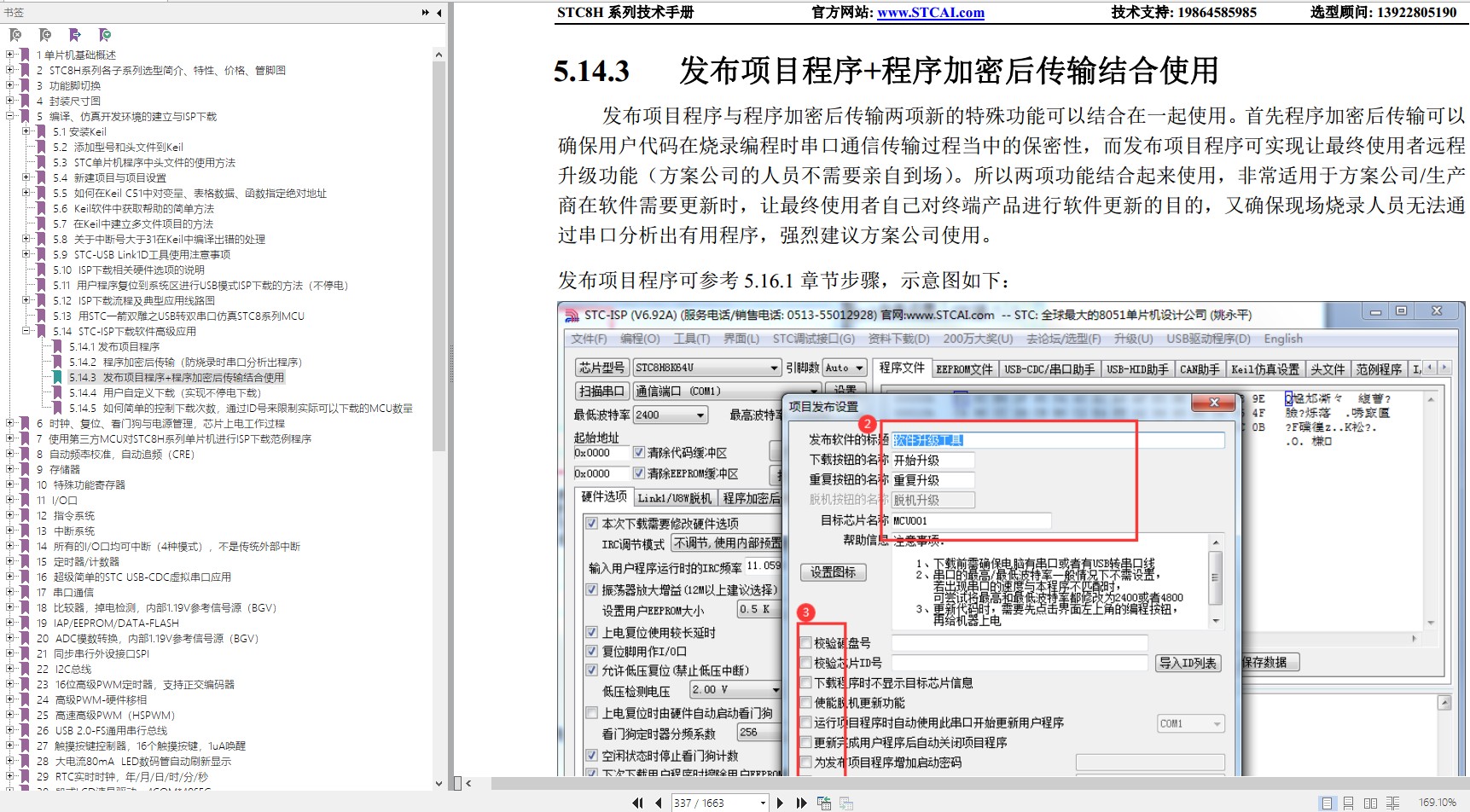Click 工具(T) menu in STC-ISP image
The width and height of the screenshot is (1470, 812).
(691, 339)
